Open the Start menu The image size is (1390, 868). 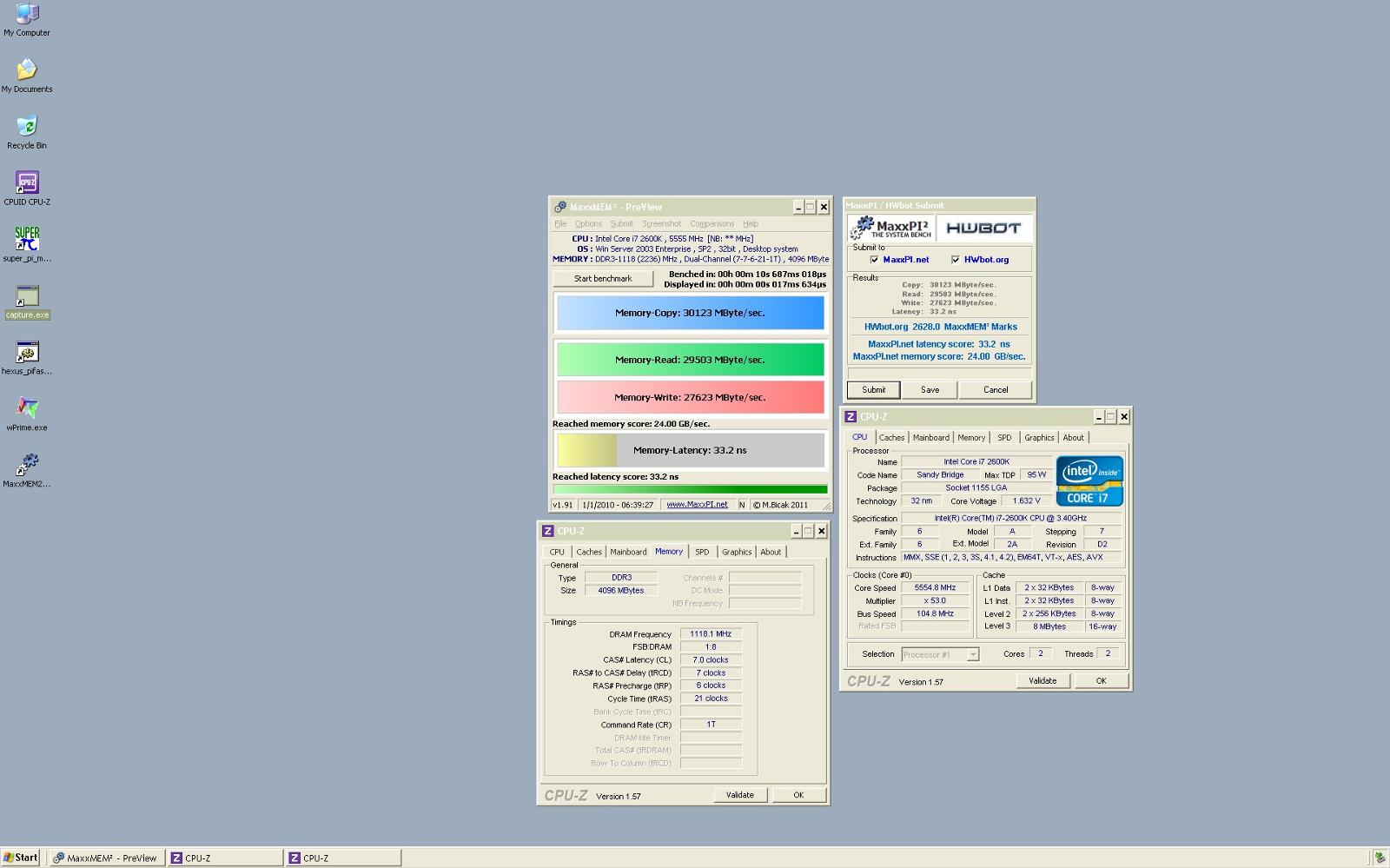(21, 858)
